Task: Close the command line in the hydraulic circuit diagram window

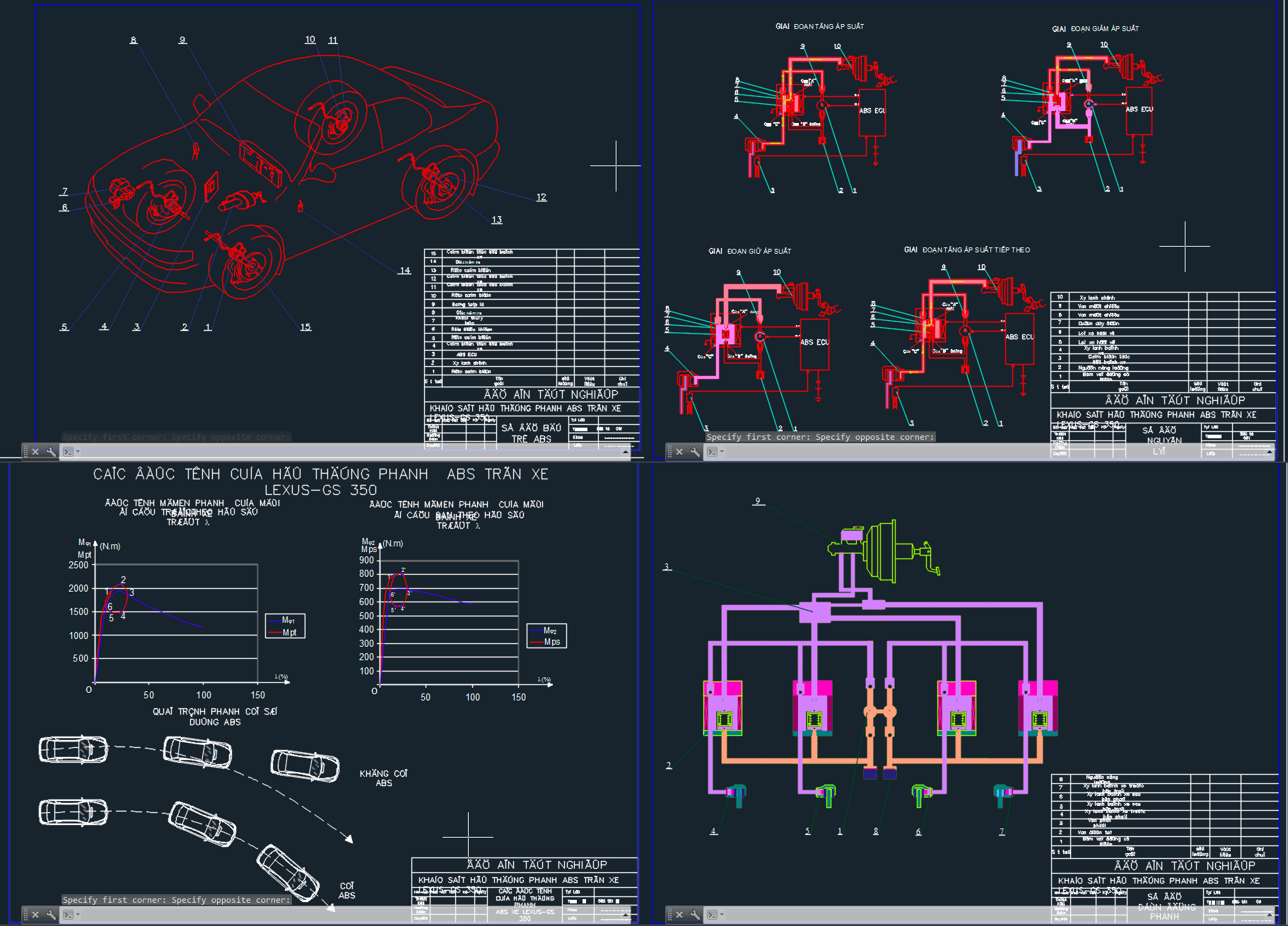Action: click(x=679, y=915)
